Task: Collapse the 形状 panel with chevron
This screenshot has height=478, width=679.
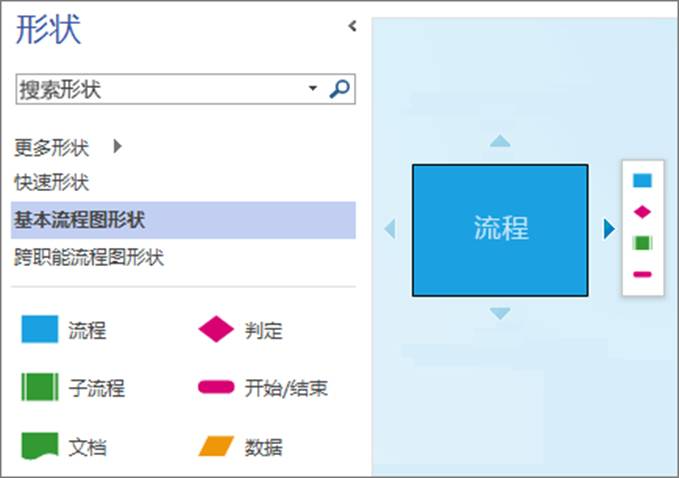Action: tap(352, 27)
